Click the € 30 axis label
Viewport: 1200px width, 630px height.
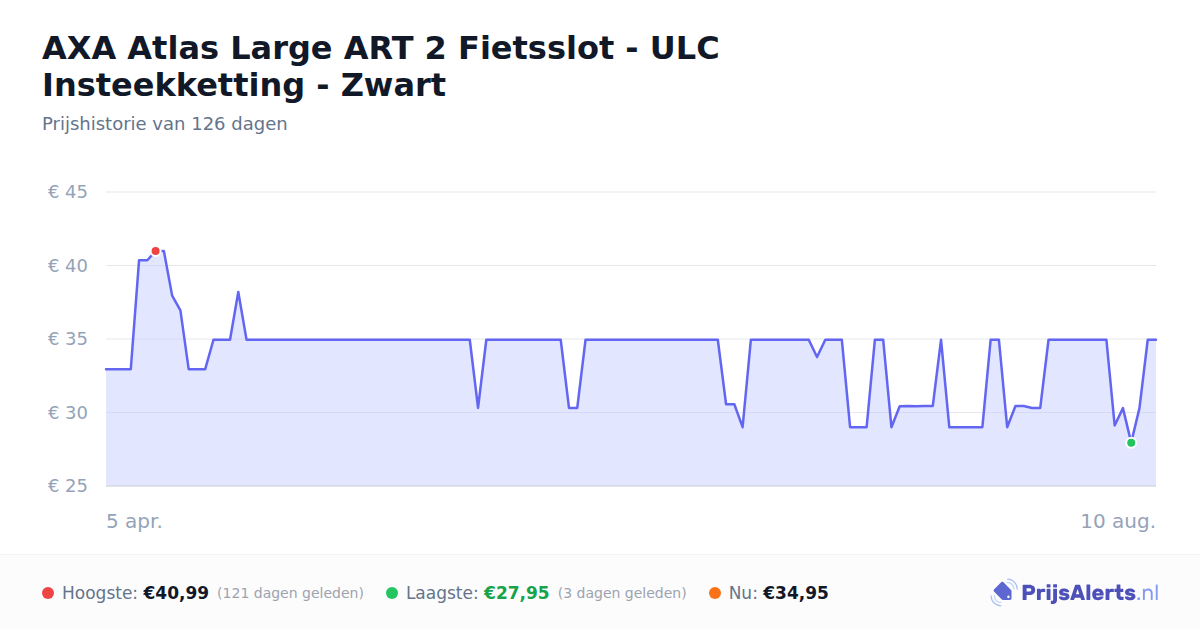[x=68, y=413]
